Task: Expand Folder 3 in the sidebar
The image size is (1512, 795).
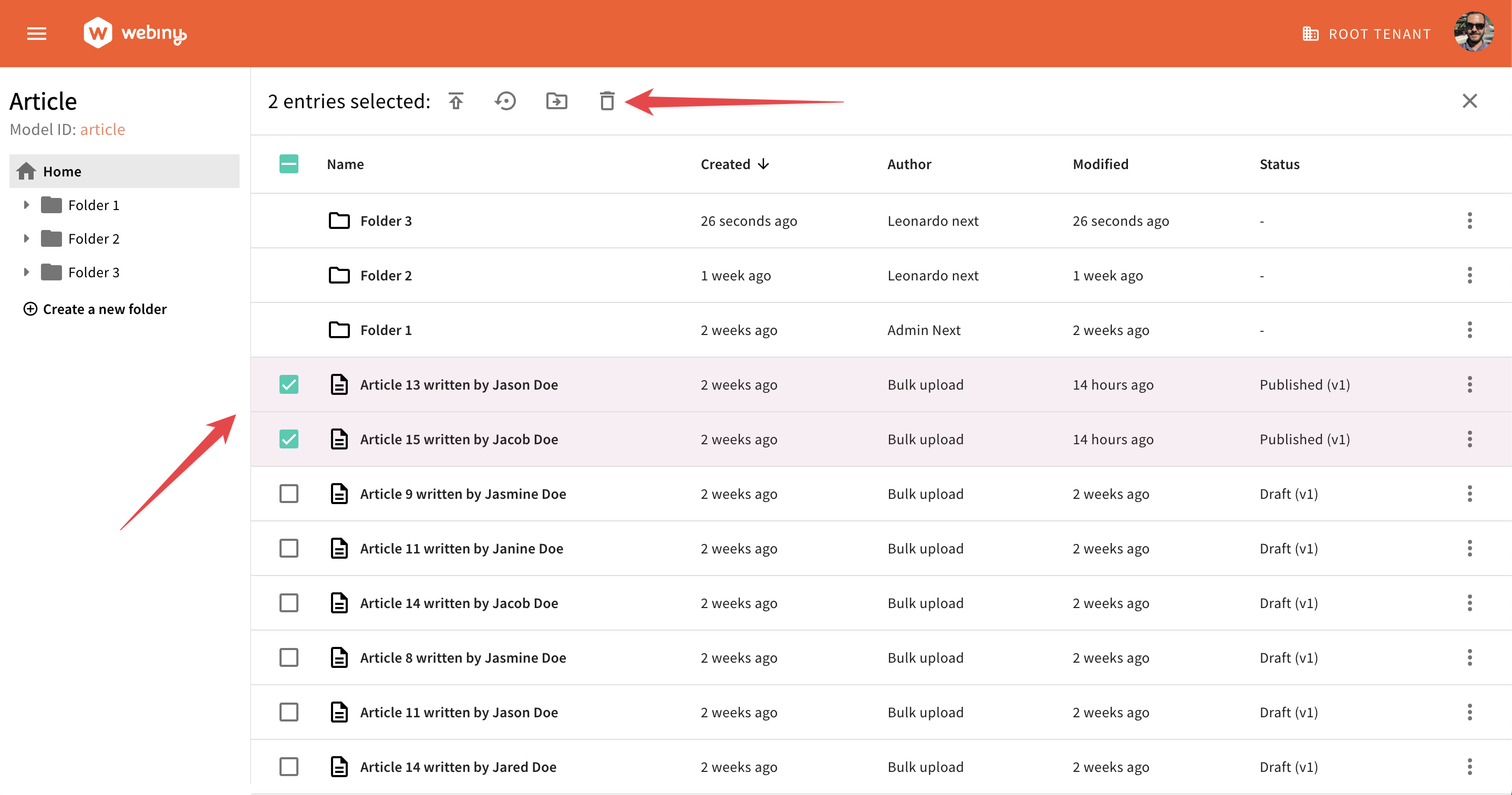Action: coord(26,271)
